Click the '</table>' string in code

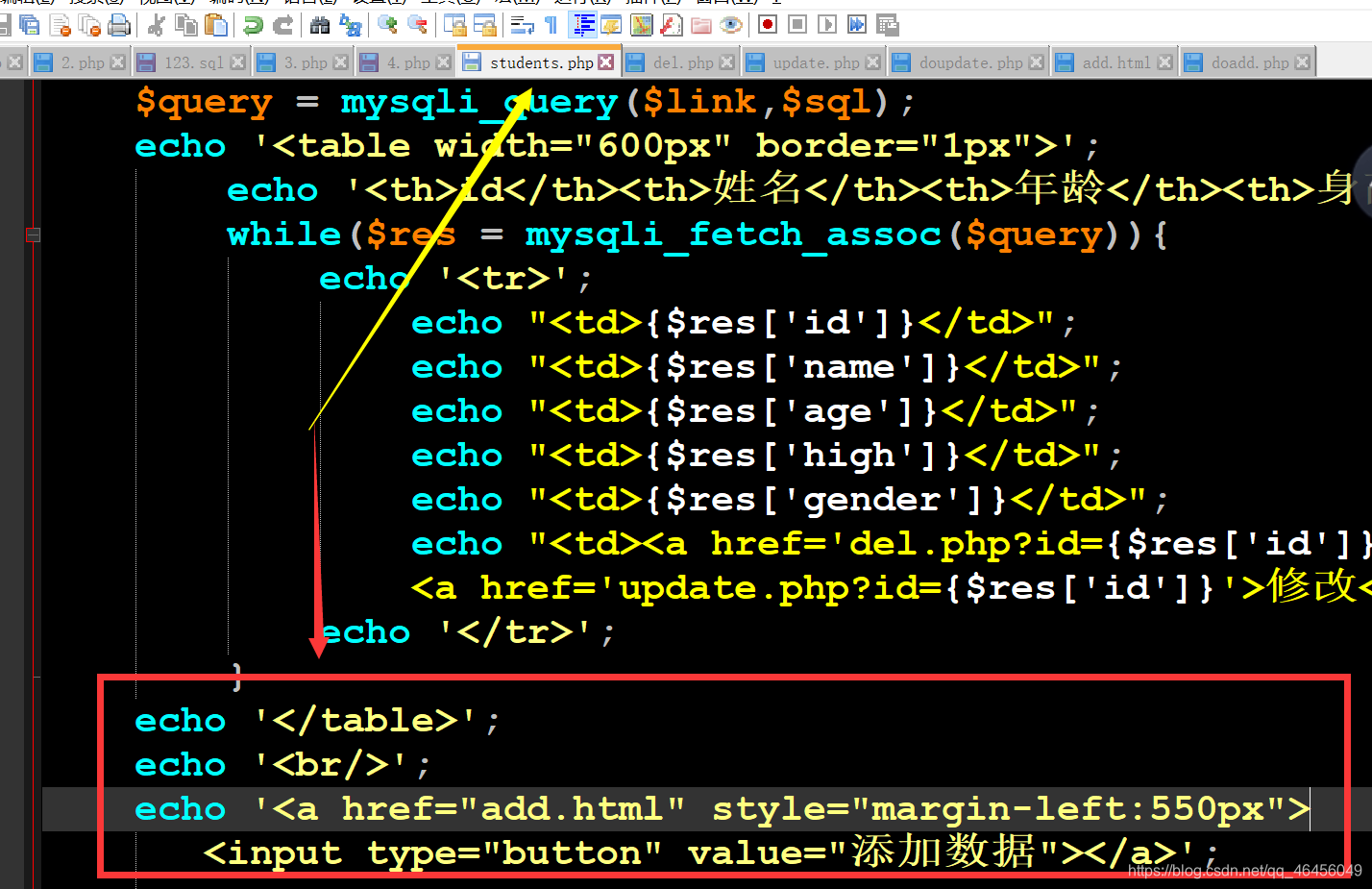click(x=365, y=721)
